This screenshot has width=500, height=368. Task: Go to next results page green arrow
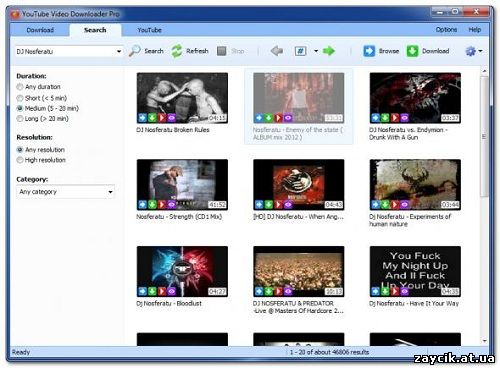coord(329,51)
